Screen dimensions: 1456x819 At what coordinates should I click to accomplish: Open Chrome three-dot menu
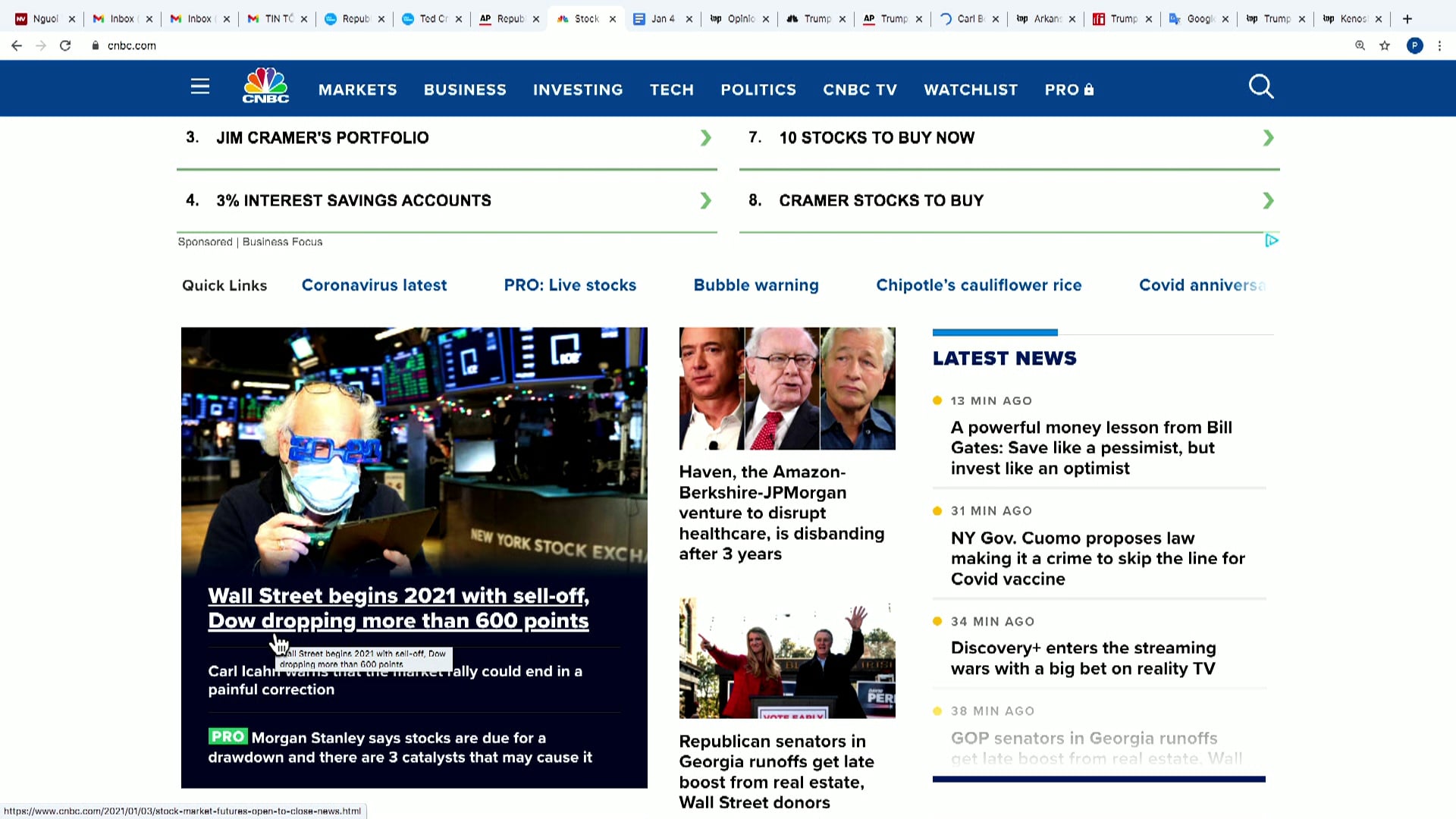tap(1439, 45)
